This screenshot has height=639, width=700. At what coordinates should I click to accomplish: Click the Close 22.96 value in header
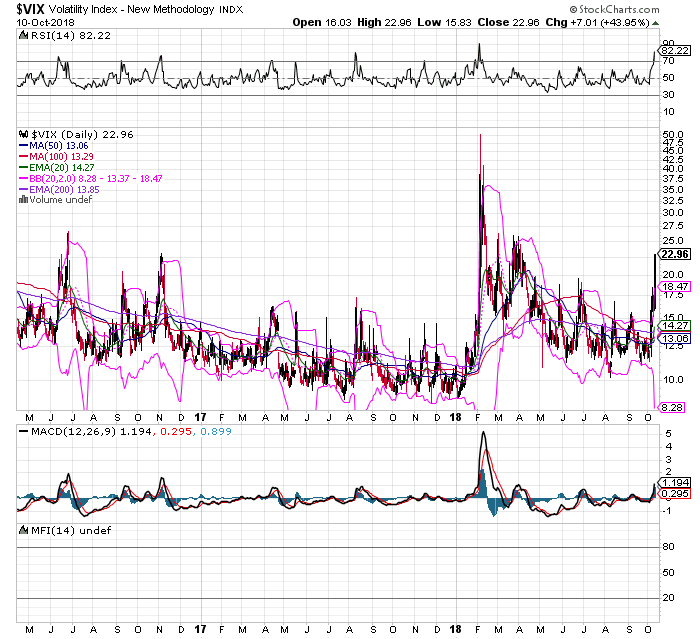pos(508,22)
